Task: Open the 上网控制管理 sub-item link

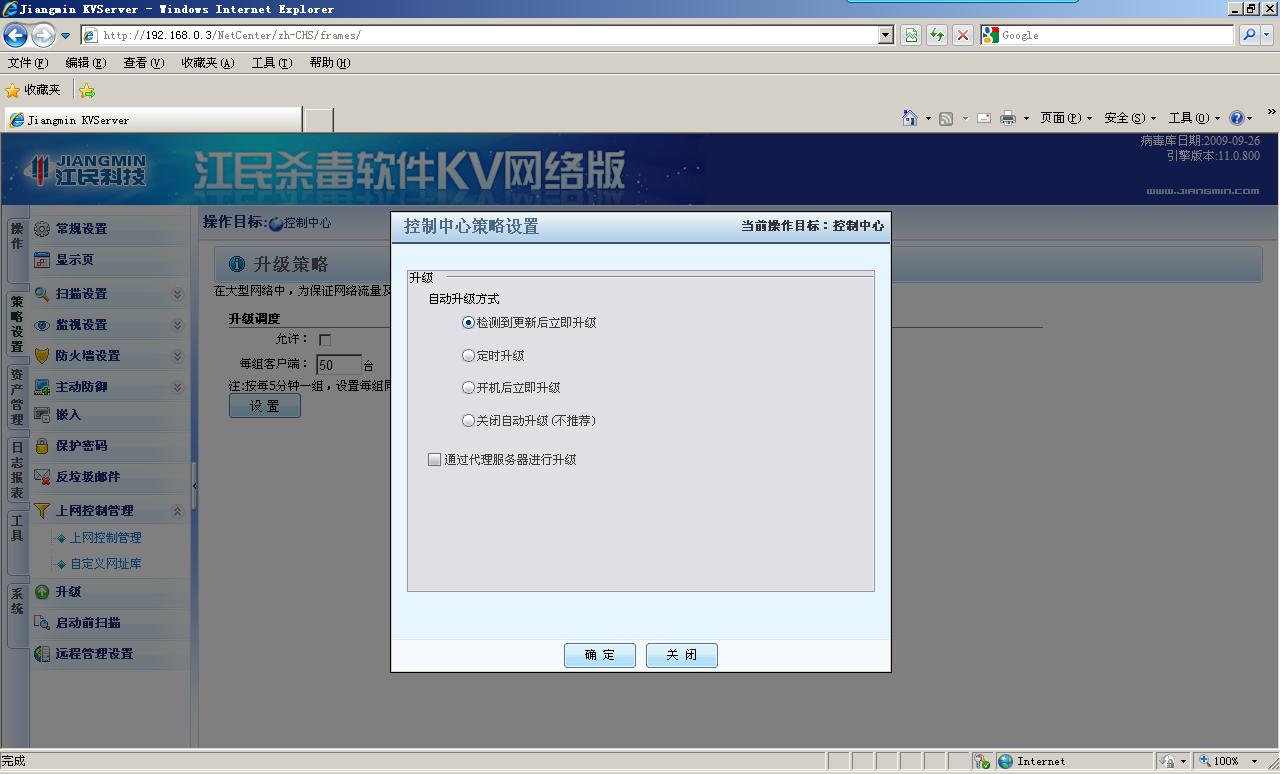Action: pyautogui.click(x=105, y=538)
